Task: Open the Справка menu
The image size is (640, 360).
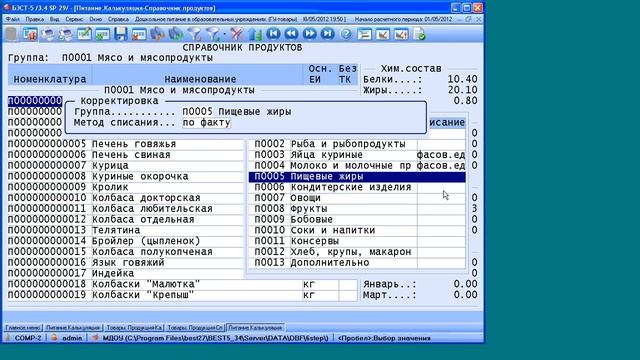Action: [118, 19]
